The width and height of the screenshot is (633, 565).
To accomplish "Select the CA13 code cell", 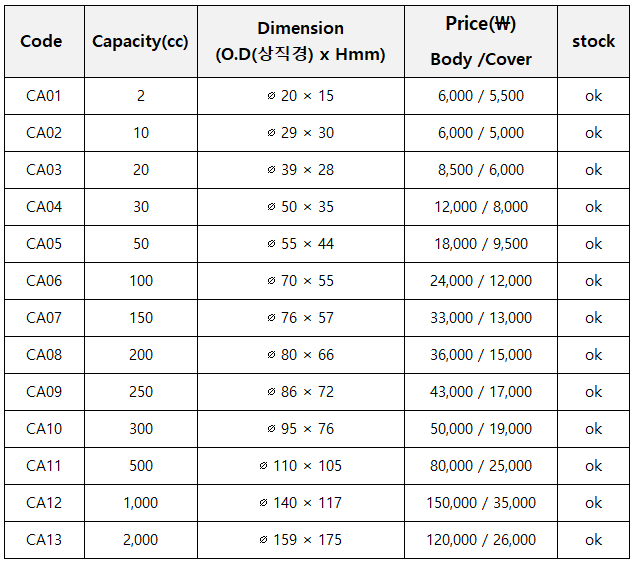I will [x=44, y=540].
